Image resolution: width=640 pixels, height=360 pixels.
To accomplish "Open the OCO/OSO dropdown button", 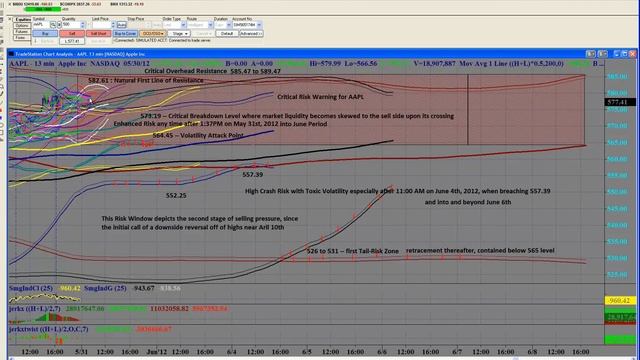I will (x=153, y=33).
